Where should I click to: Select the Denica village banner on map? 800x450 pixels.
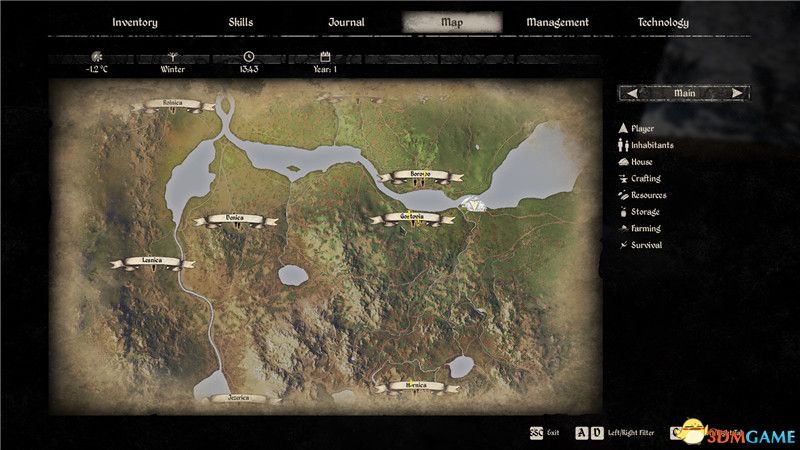pyautogui.click(x=235, y=220)
